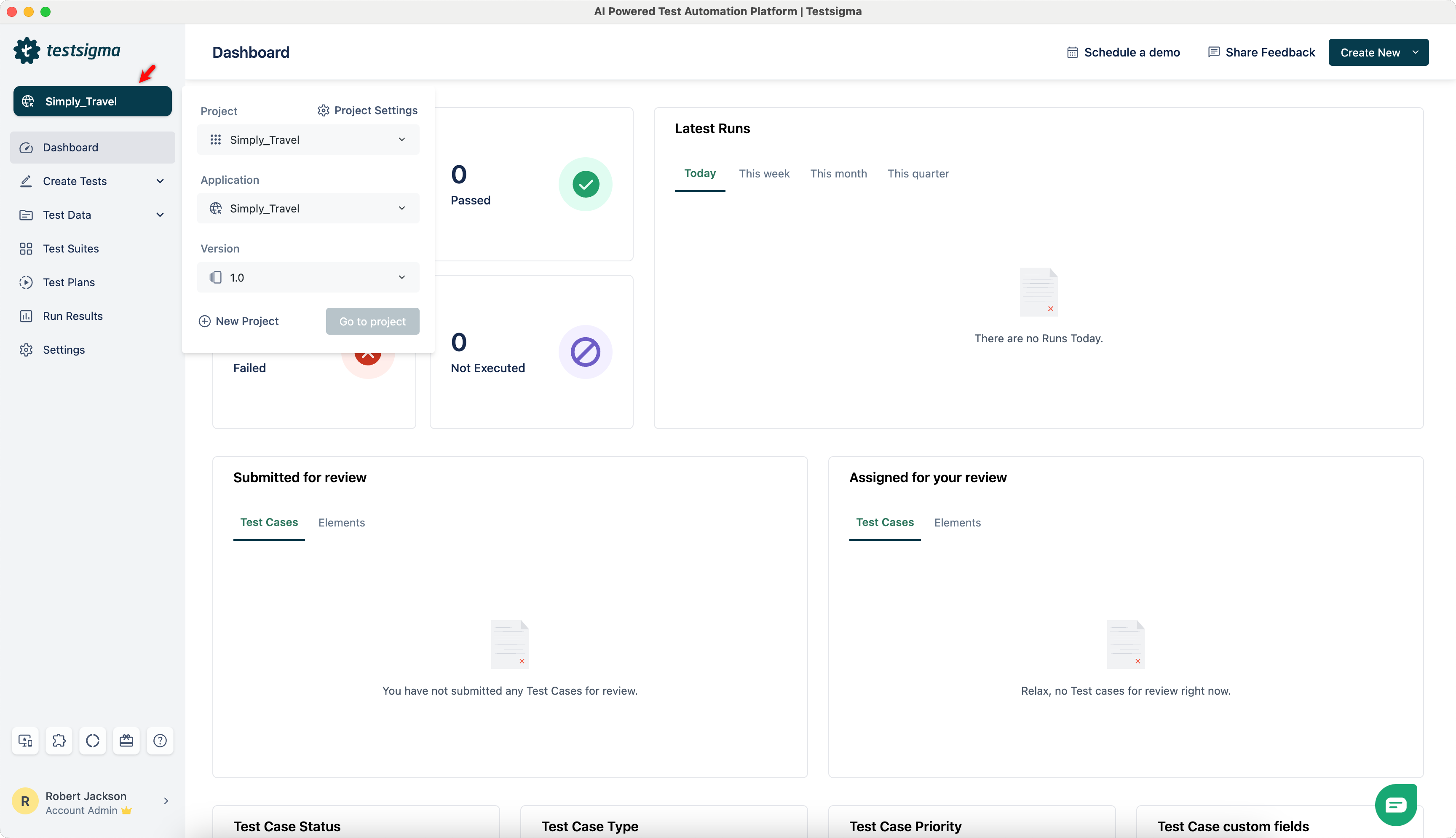Screen dimensions: 1456x838
Task: Expand the Test Data submenu chevron
Action: tap(161, 215)
